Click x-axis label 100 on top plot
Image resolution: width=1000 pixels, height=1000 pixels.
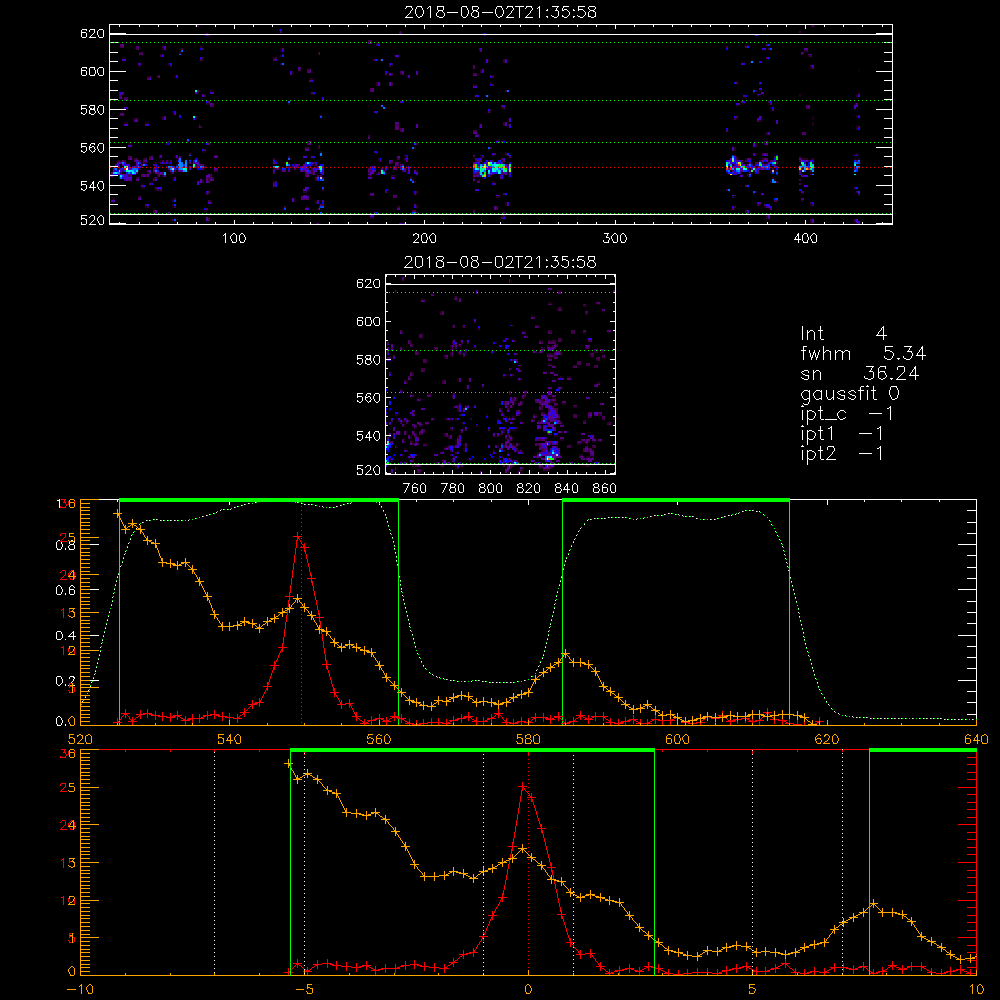pyautogui.click(x=234, y=239)
